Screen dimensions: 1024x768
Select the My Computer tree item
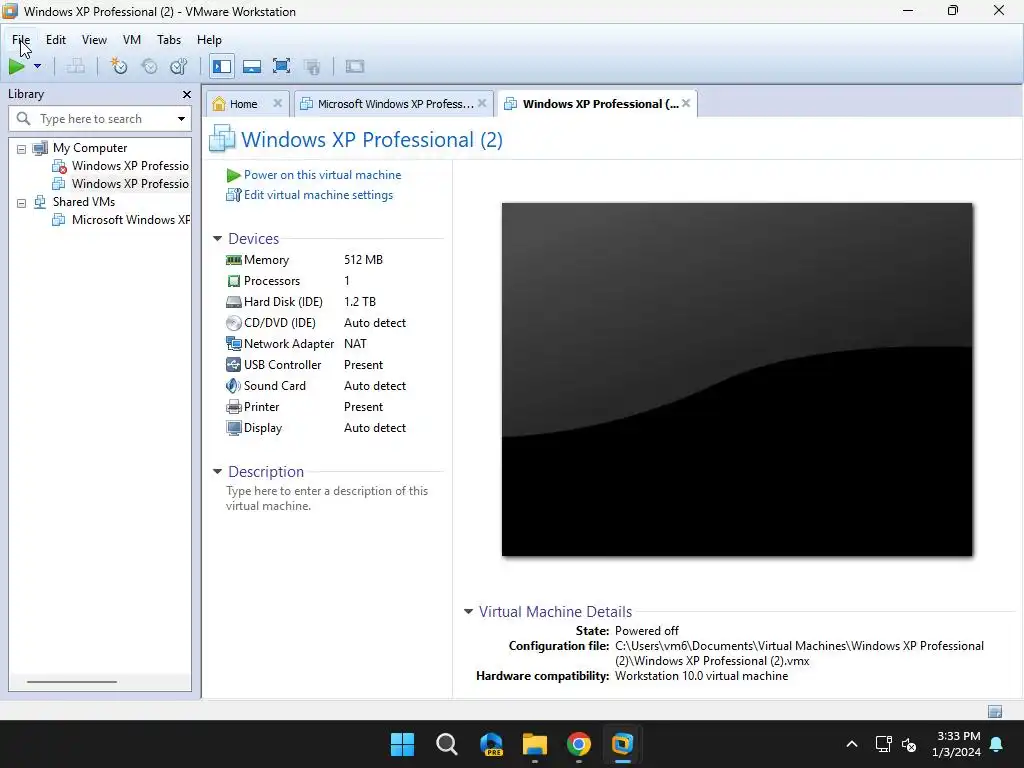tap(80, 148)
